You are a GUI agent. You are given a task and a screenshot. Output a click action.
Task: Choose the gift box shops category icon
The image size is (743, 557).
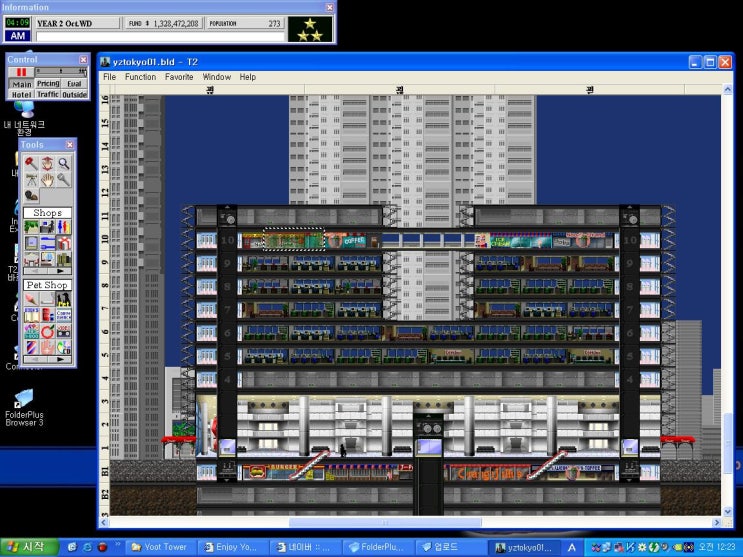pyautogui.click(x=63, y=243)
